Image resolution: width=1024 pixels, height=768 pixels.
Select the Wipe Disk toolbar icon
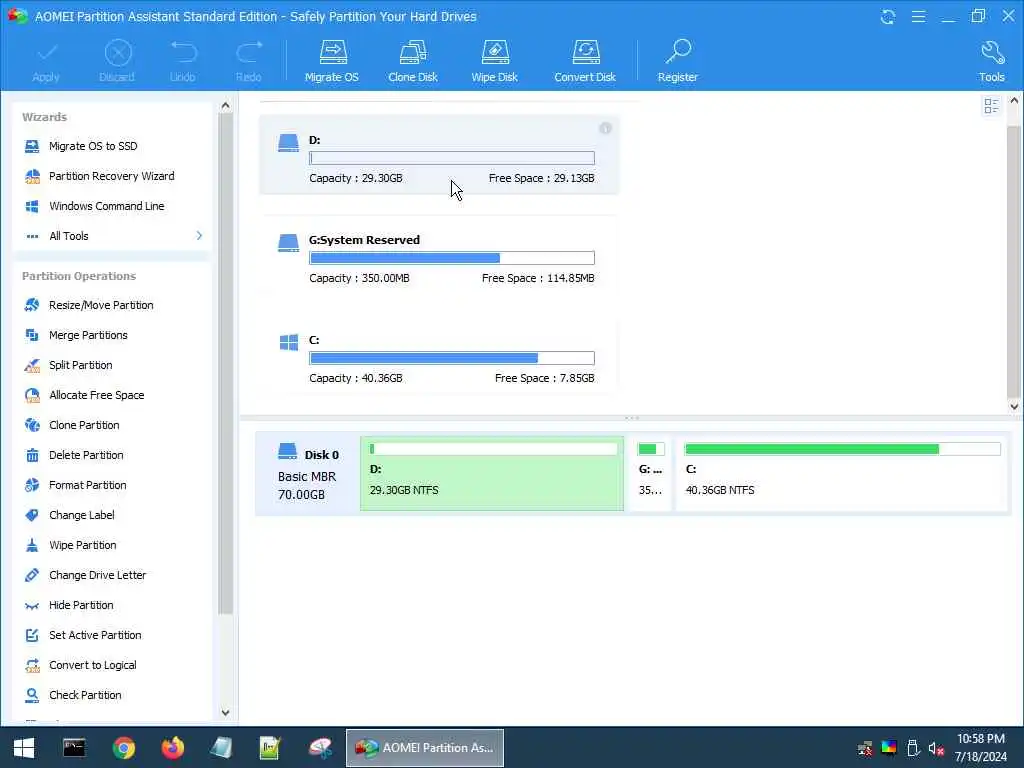click(x=494, y=61)
